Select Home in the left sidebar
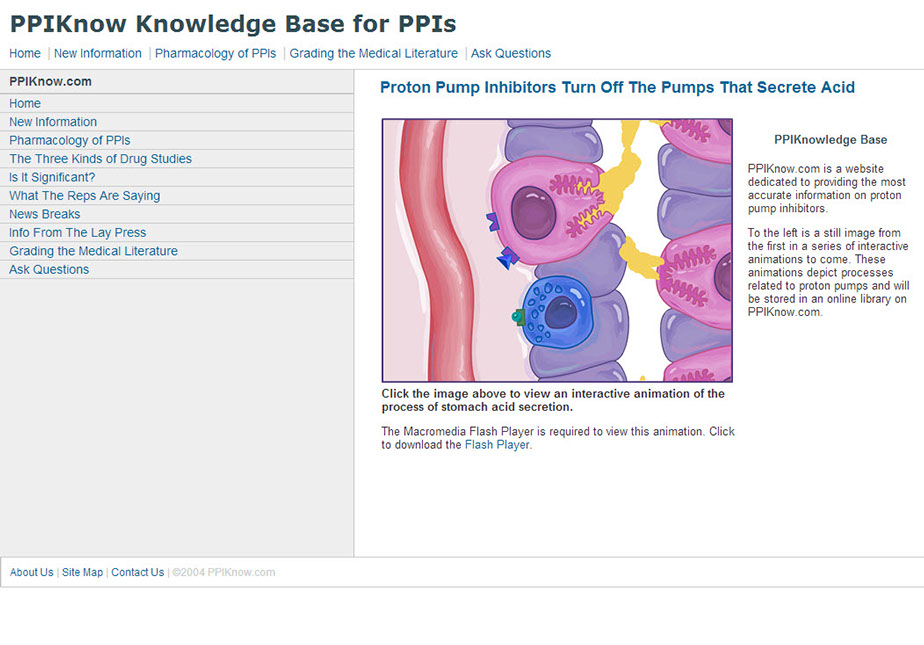Viewport: 924px width, 645px height. [x=25, y=104]
